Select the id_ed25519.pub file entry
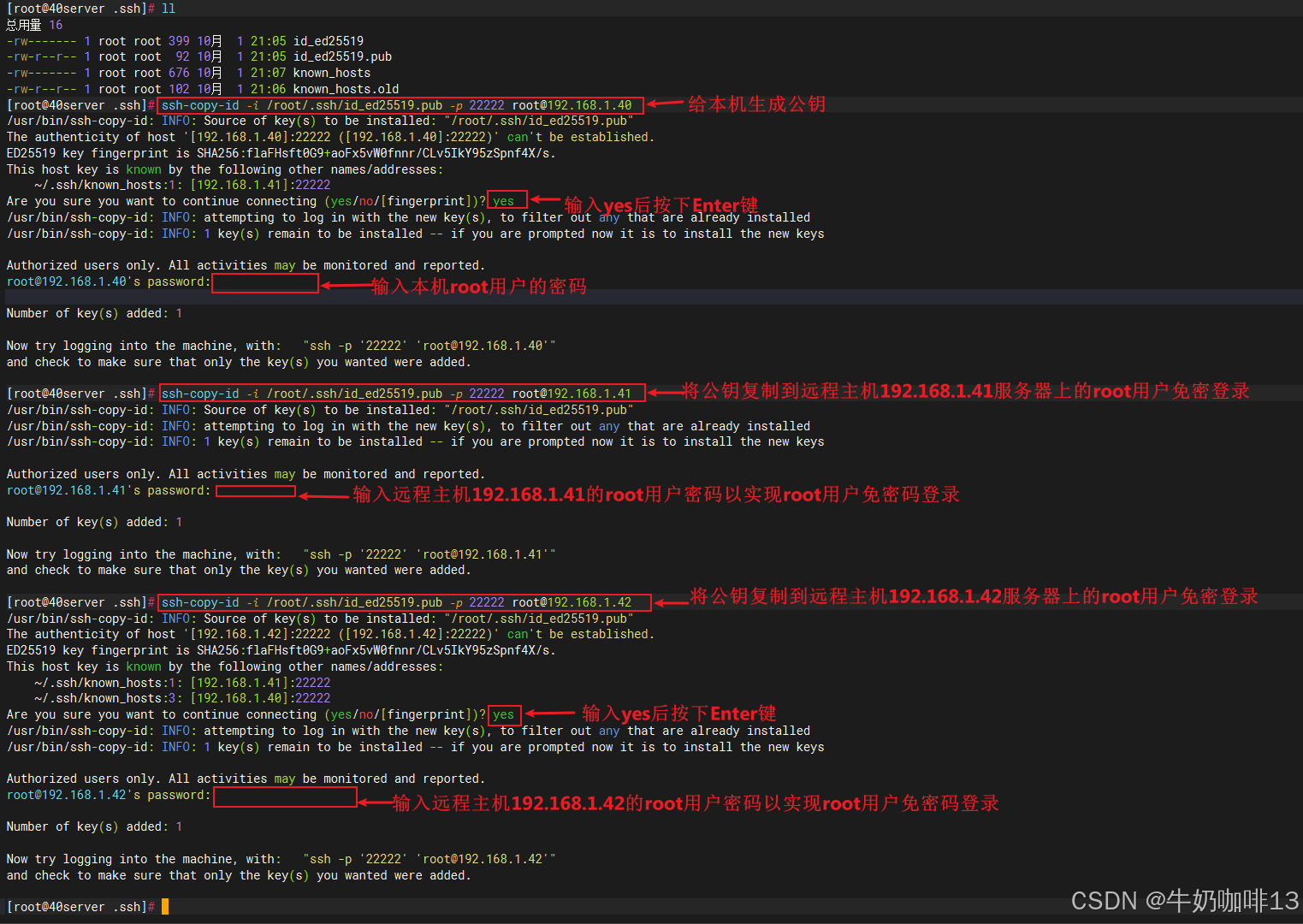1303x924 pixels. pos(341,56)
